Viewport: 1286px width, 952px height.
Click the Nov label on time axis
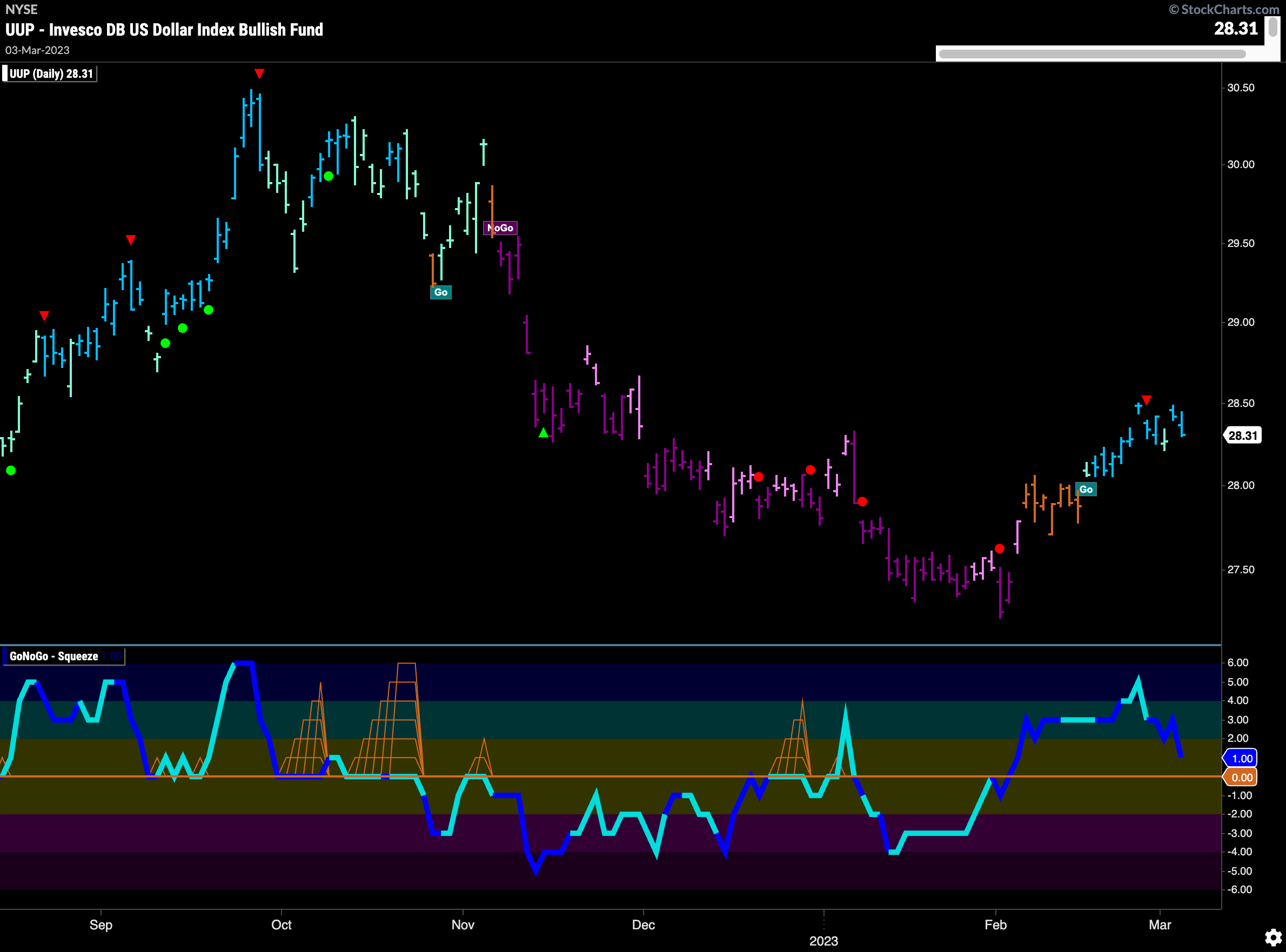(463, 925)
